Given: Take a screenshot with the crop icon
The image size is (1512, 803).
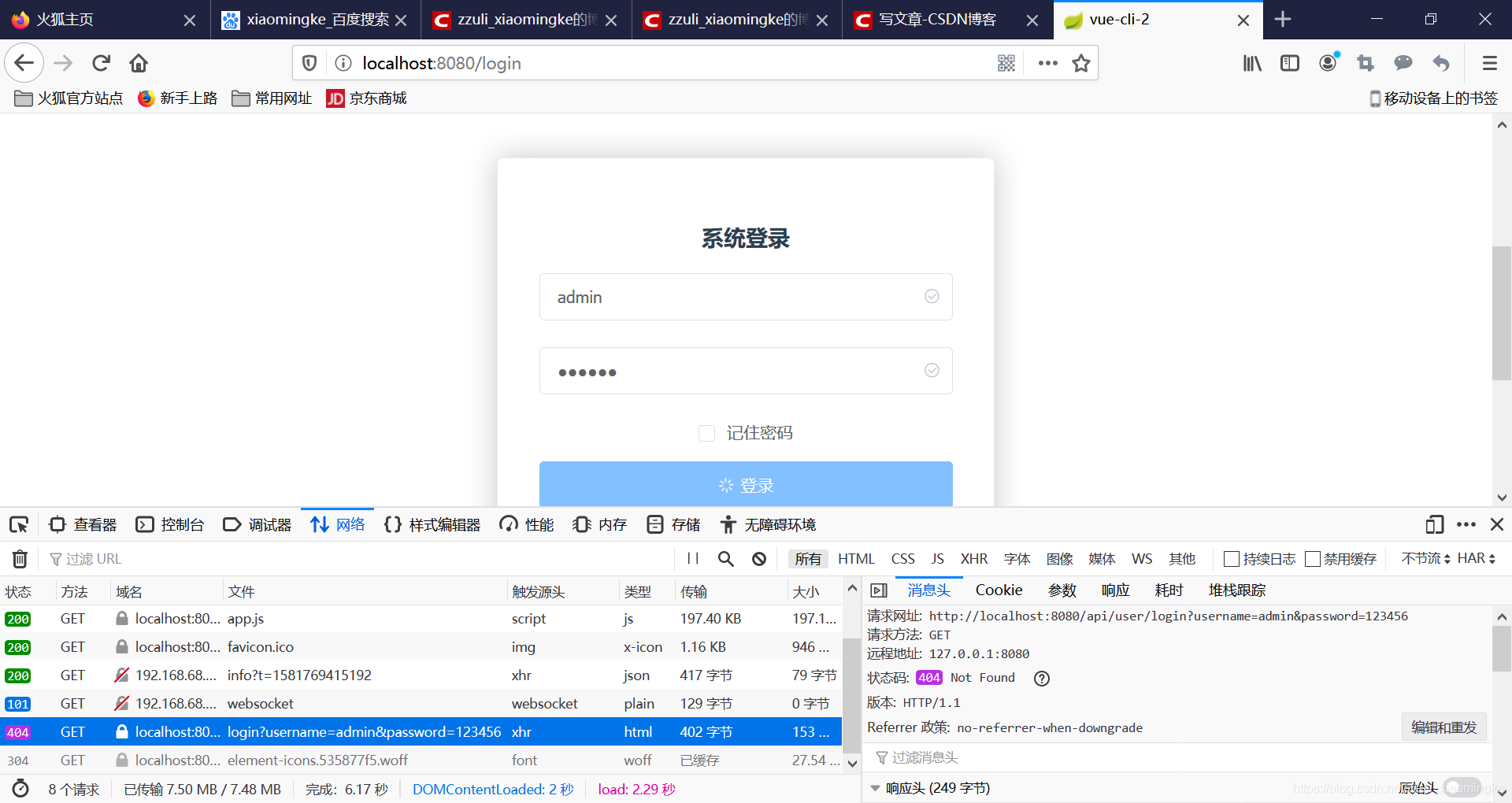Looking at the screenshot, I should point(1366,63).
